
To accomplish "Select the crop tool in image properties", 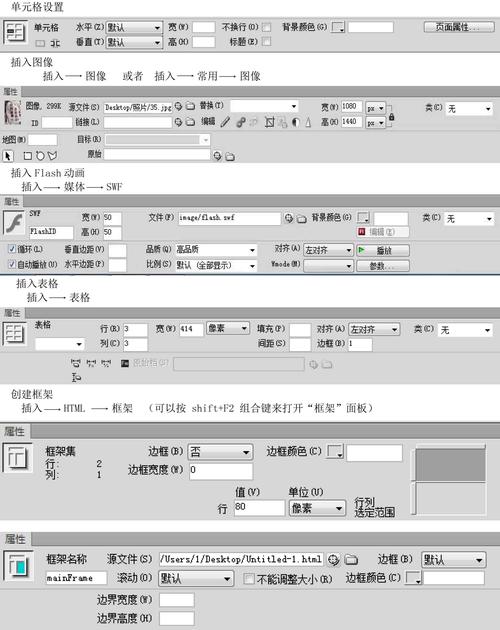I will pyautogui.click(x=269, y=122).
